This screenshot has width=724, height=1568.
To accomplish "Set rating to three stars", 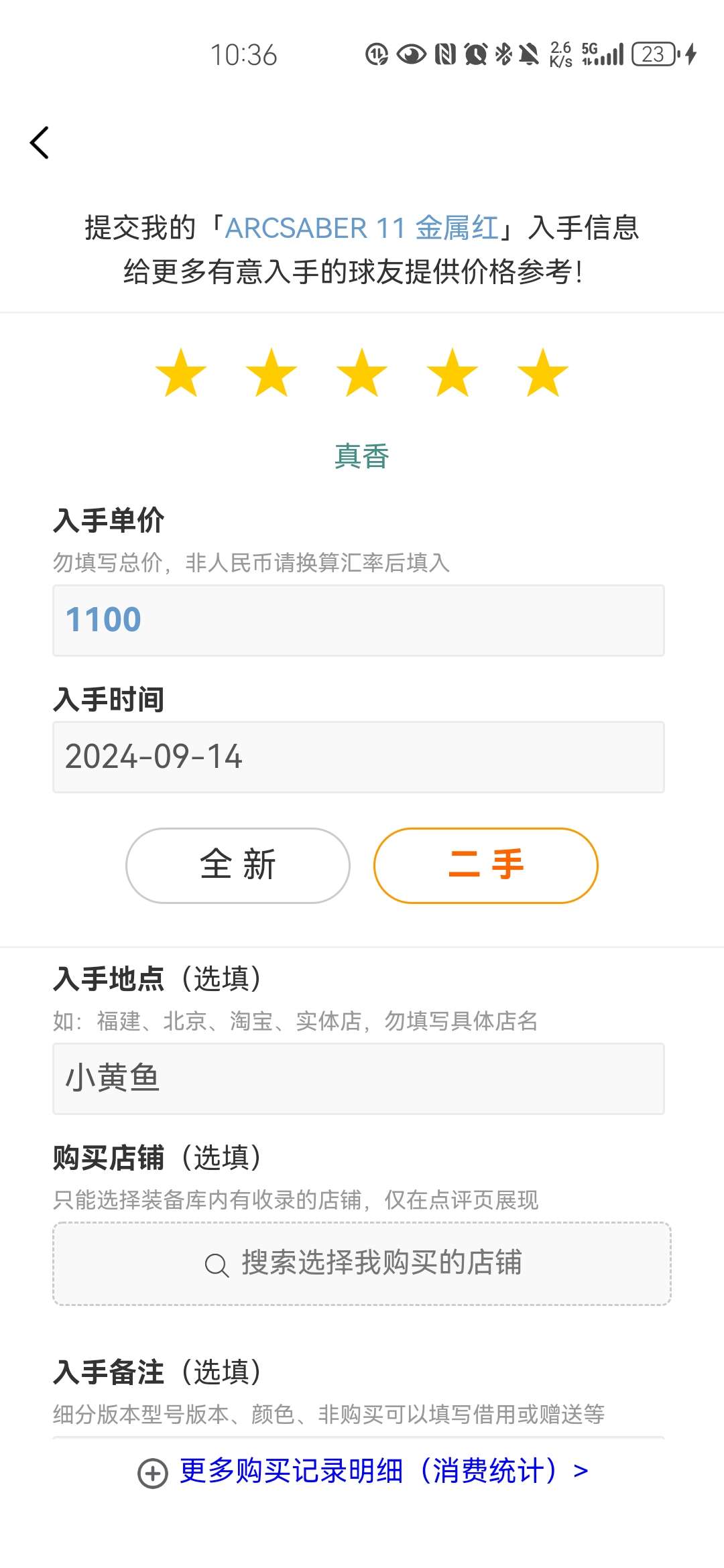I will click(x=362, y=373).
